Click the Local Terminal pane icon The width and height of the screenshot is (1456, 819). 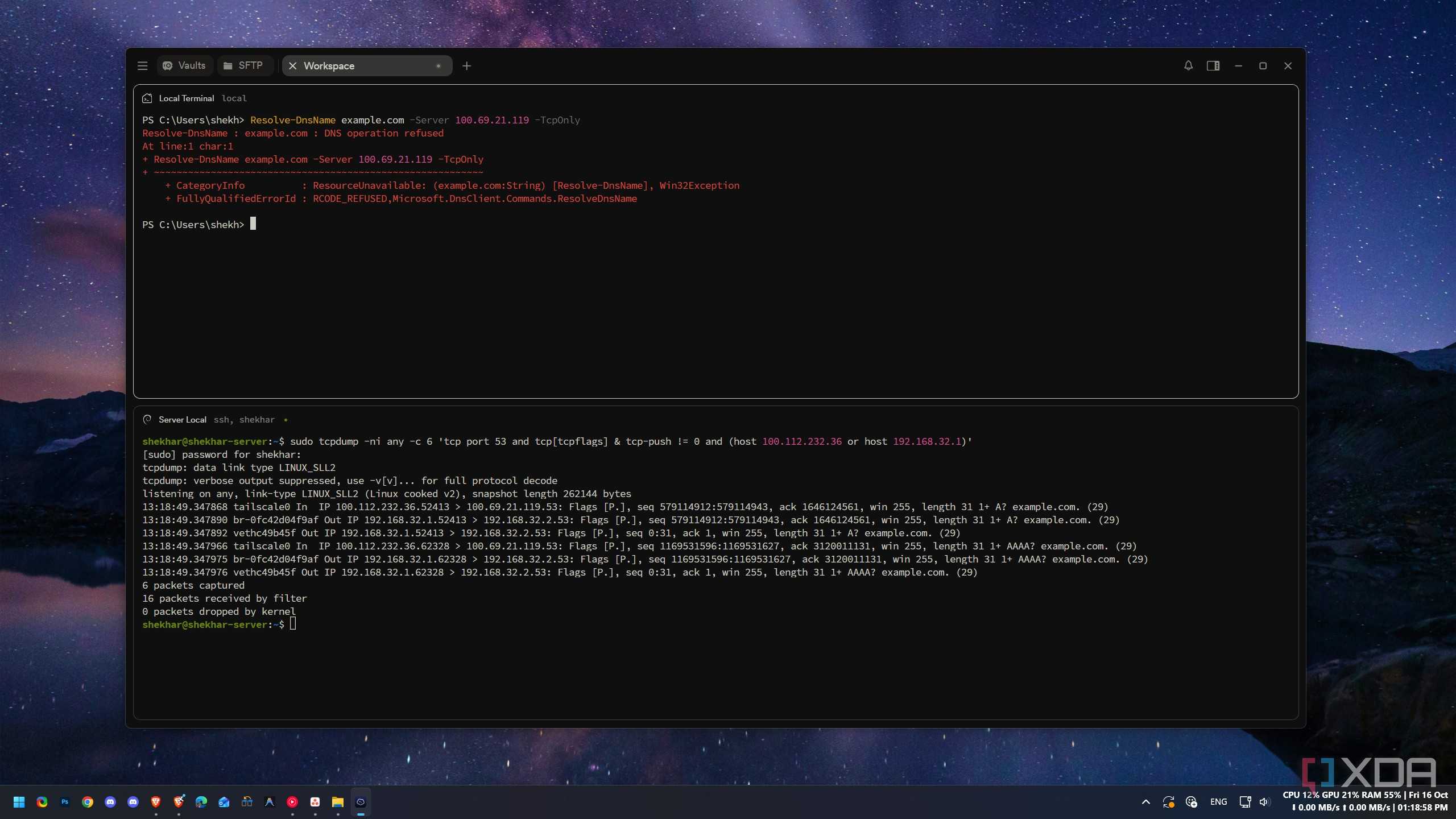click(147, 98)
